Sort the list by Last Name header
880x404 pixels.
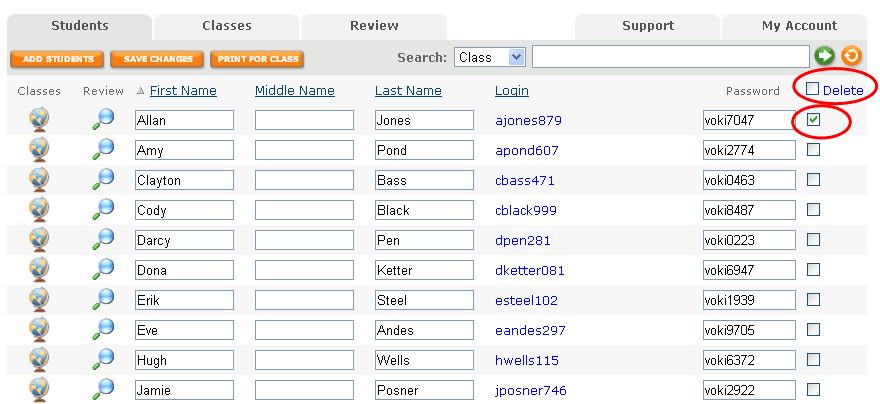coord(408,91)
